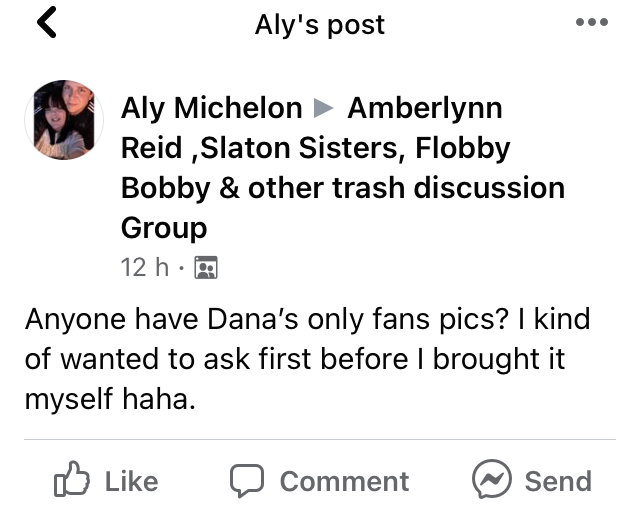This screenshot has width=640, height=519.
Task: Tap the word Group in post header
Action: 164,228
